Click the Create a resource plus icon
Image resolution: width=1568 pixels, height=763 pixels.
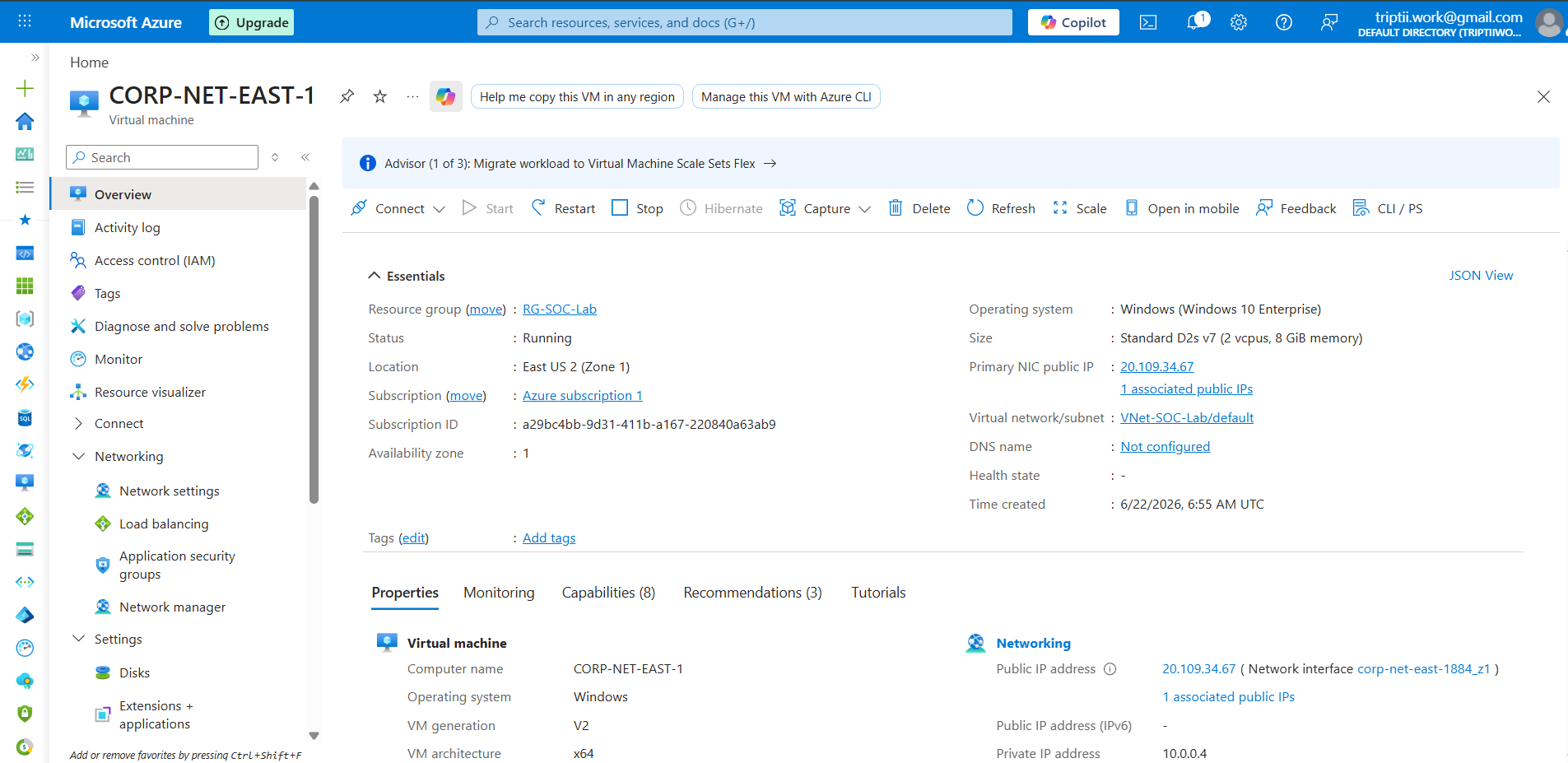[25, 88]
